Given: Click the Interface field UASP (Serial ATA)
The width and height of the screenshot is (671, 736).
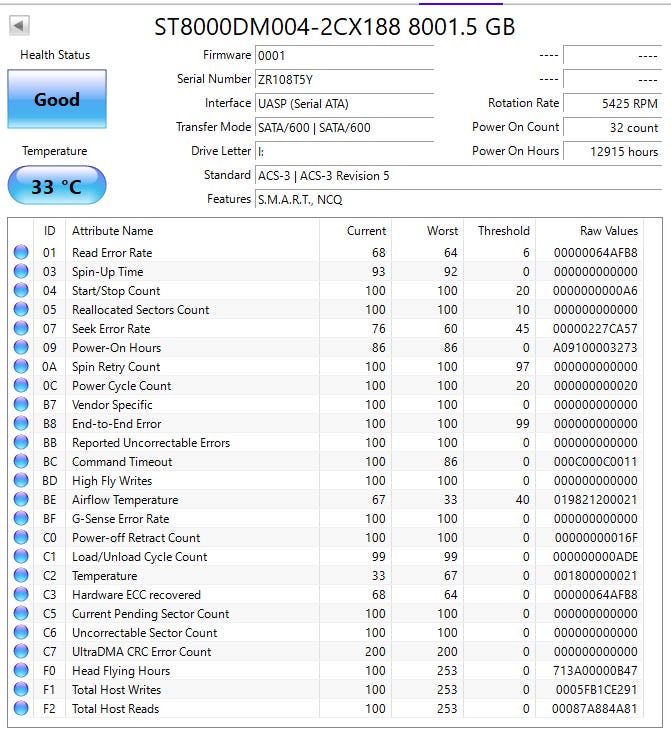Looking at the screenshot, I should pos(344,104).
